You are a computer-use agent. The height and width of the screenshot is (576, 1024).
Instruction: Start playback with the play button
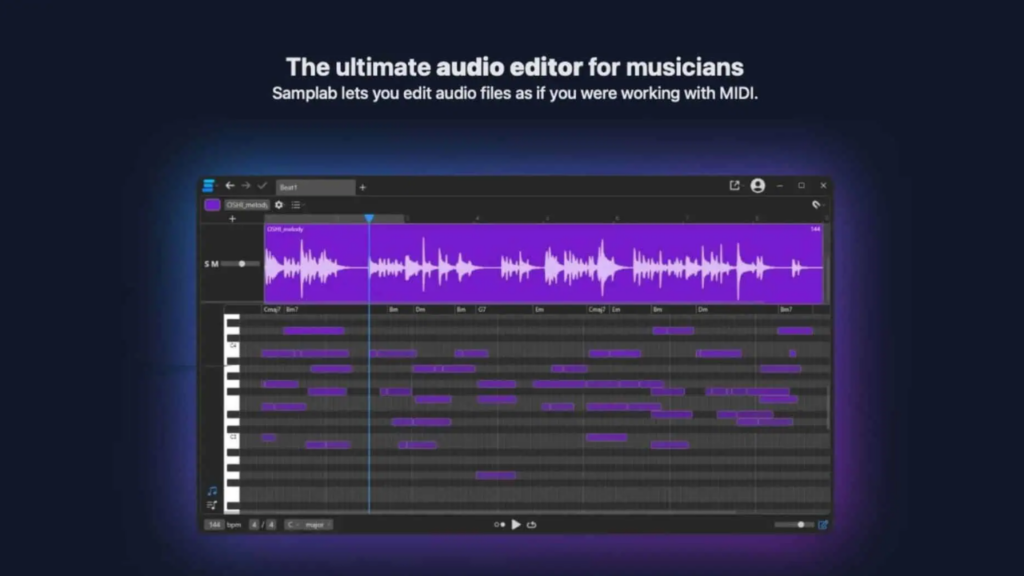[516, 524]
